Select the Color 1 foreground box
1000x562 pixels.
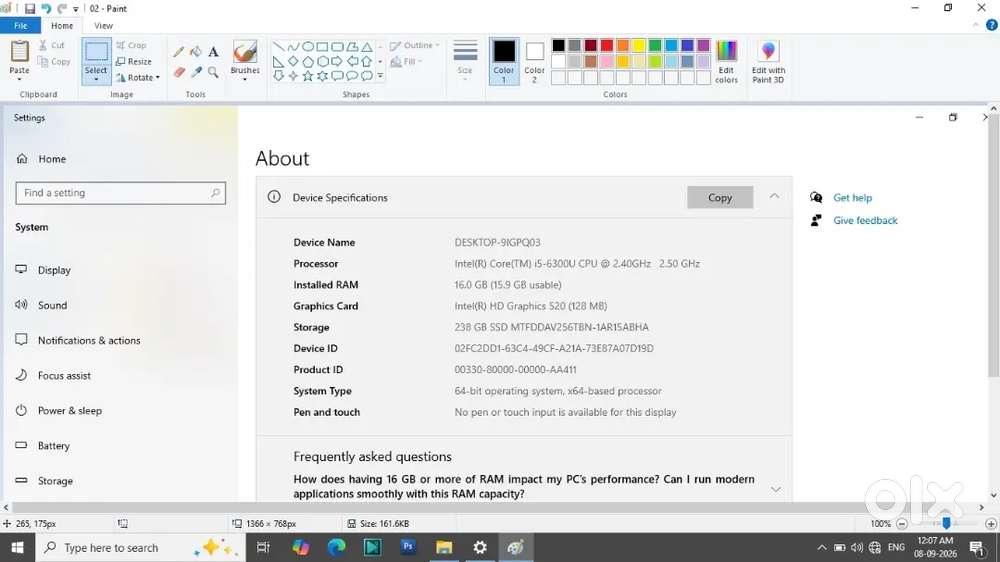[x=504, y=61]
